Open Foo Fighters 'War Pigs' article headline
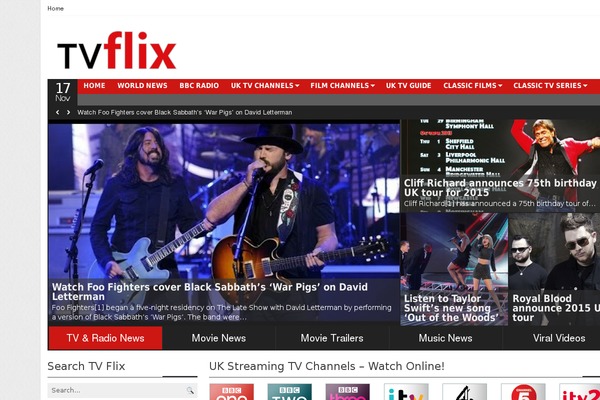This screenshot has height=400, width=600. click(210, 292)
